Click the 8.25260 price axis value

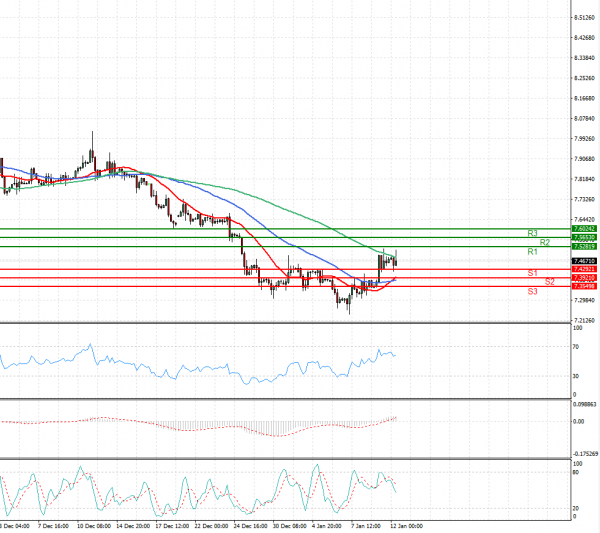tap(585, 78)
